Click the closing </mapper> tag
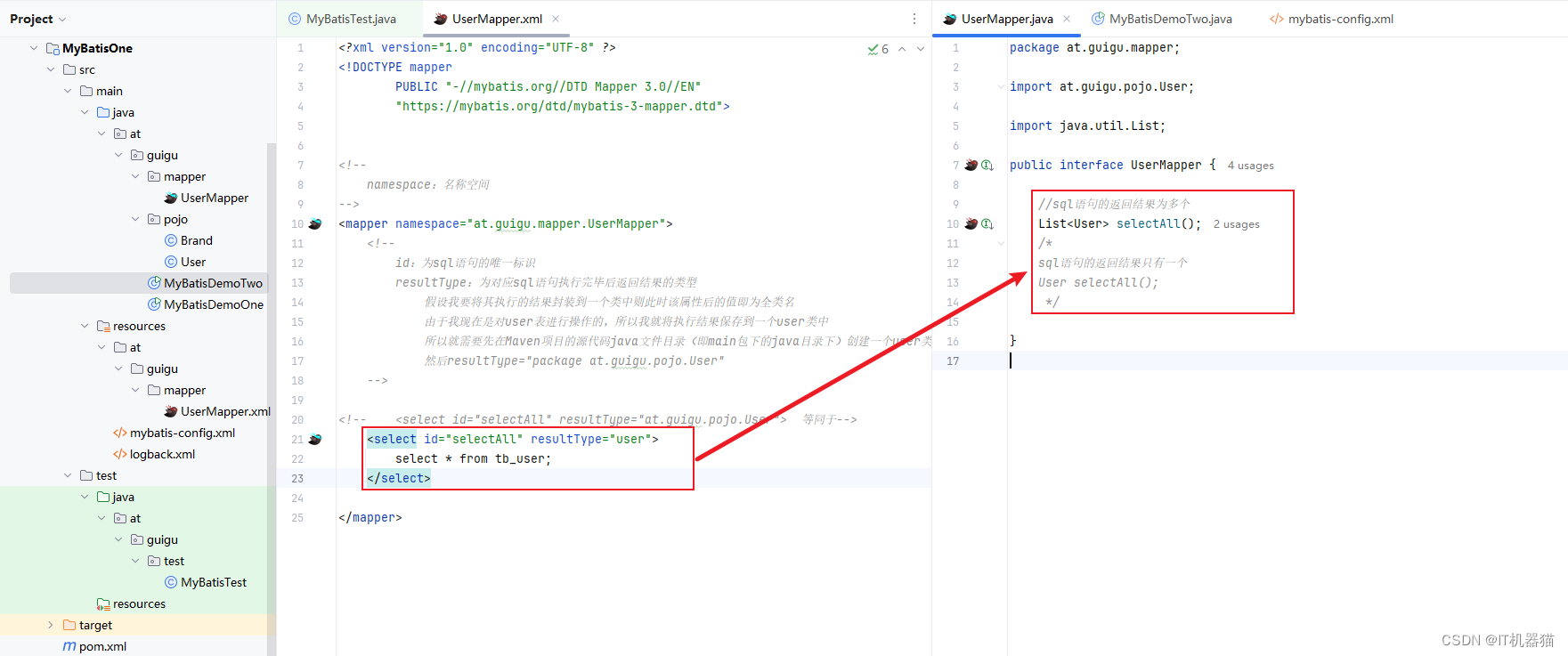The height and width of the screenshot is (656, 1568). click(370, 517)
